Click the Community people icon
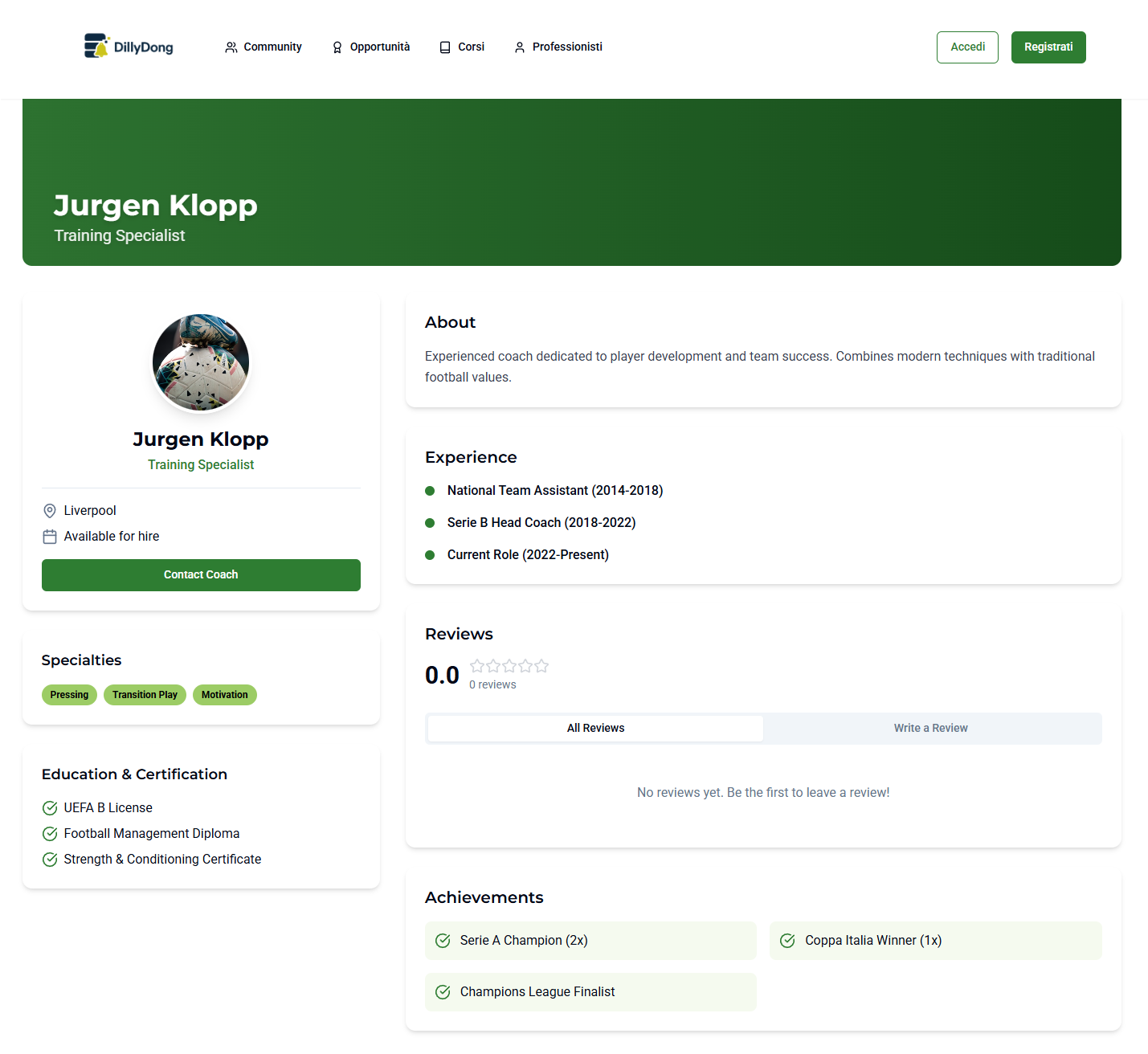Image resolution: width=1148 pixels, height=1054 pixels. [231, 47]
